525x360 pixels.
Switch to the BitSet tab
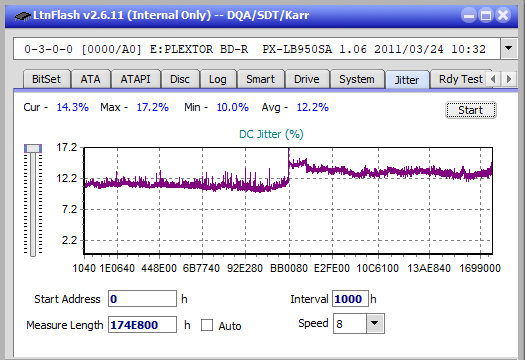coord(46,79)
